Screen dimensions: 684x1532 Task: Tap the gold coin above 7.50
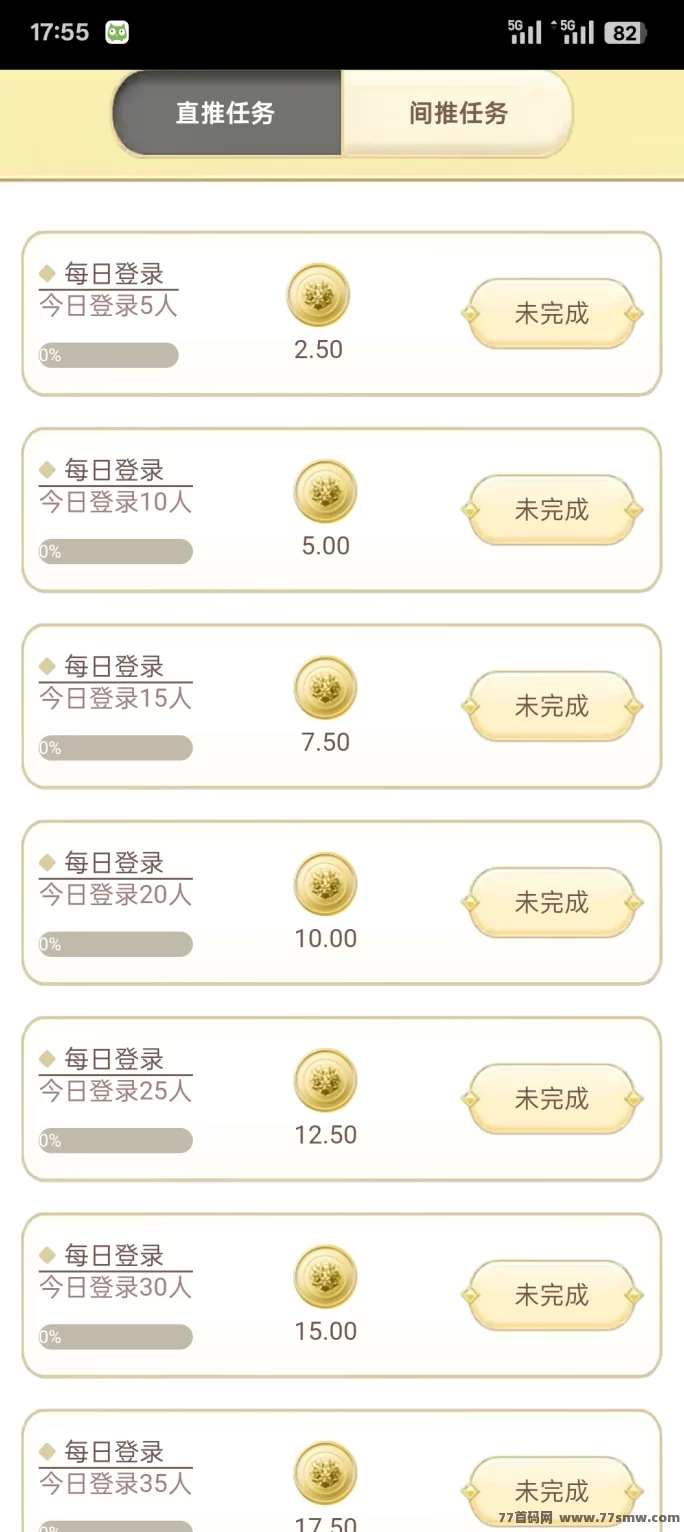click(325, 688)
